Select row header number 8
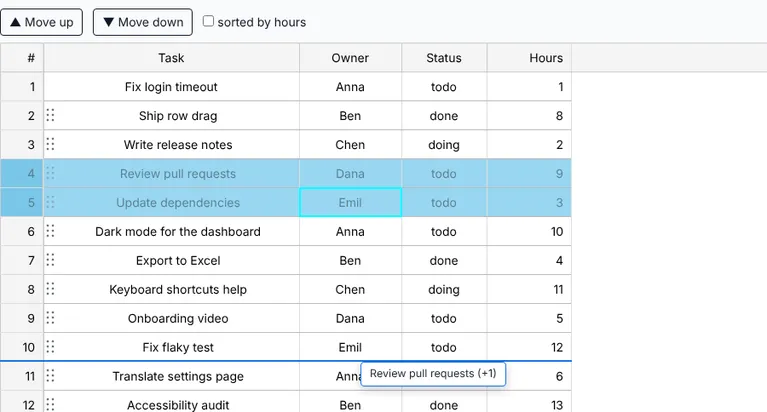Image resolution: width=767 pixels, height=412 pixels. [x=22, y=289]
